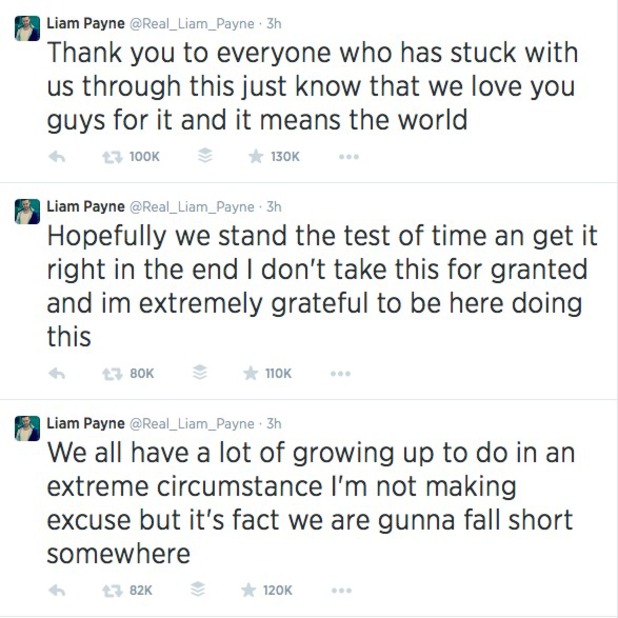The height and width of the screenshot is (618, 618).
Task: Reply to the 'Hopefully we stand' tweet
Action: point(57,374)
